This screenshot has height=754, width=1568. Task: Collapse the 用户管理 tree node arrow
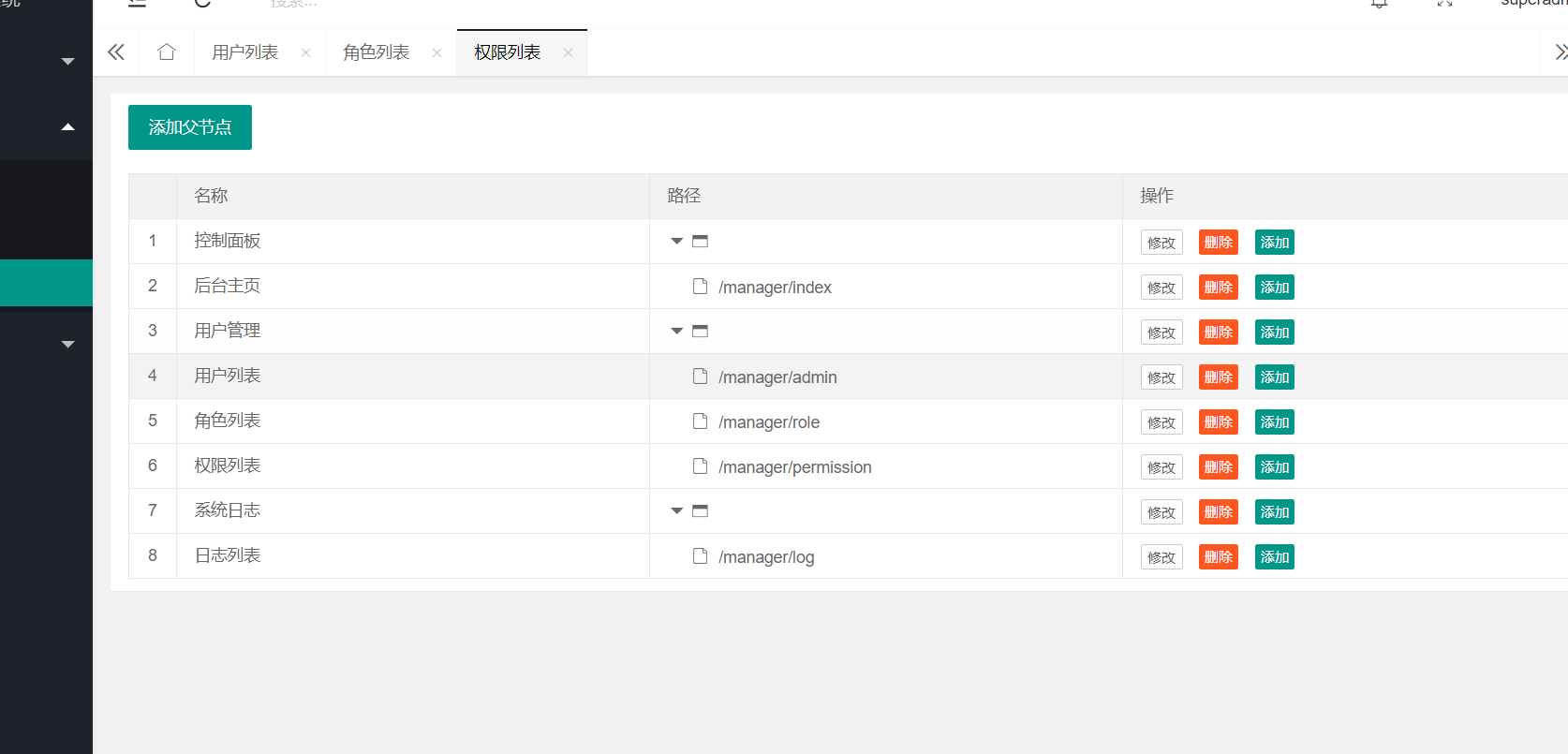click(676, 332)
